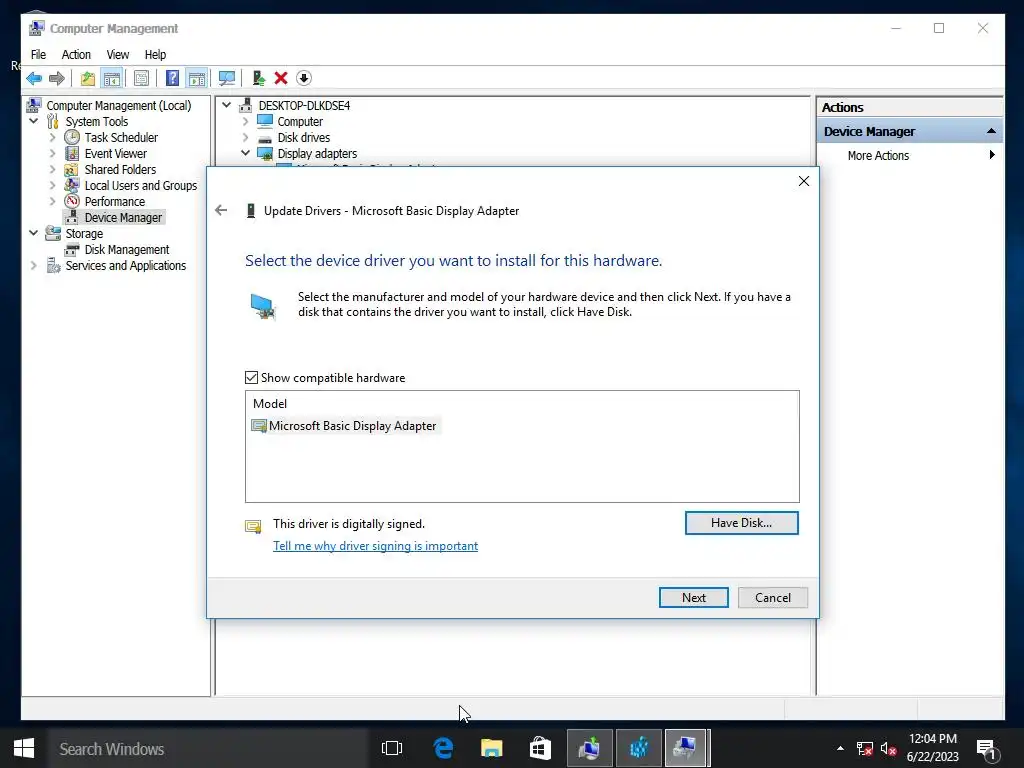Image resolution: width=1024 pixels, height=768 pixels.
Task: Click the Properties toolbar icon
Action: [x=141, y=78]
